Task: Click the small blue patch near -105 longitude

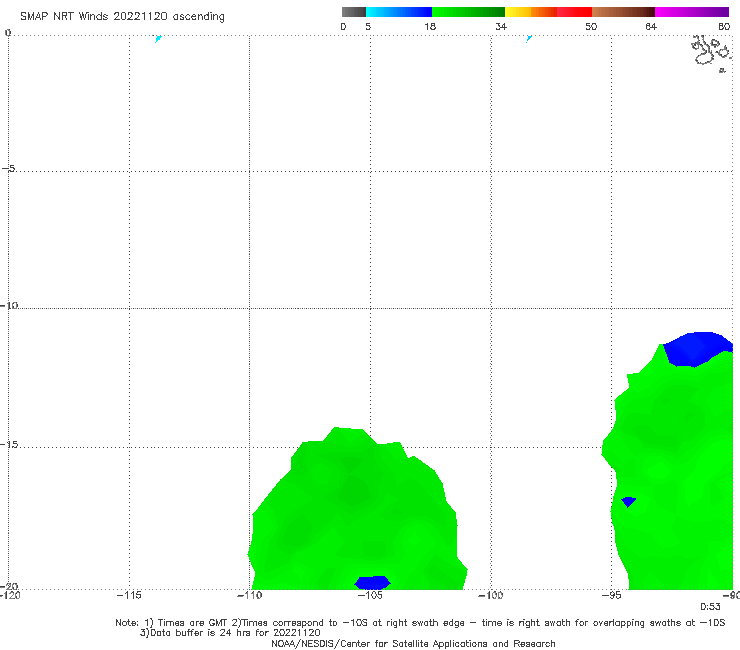Action: click(x=372, y=582)
